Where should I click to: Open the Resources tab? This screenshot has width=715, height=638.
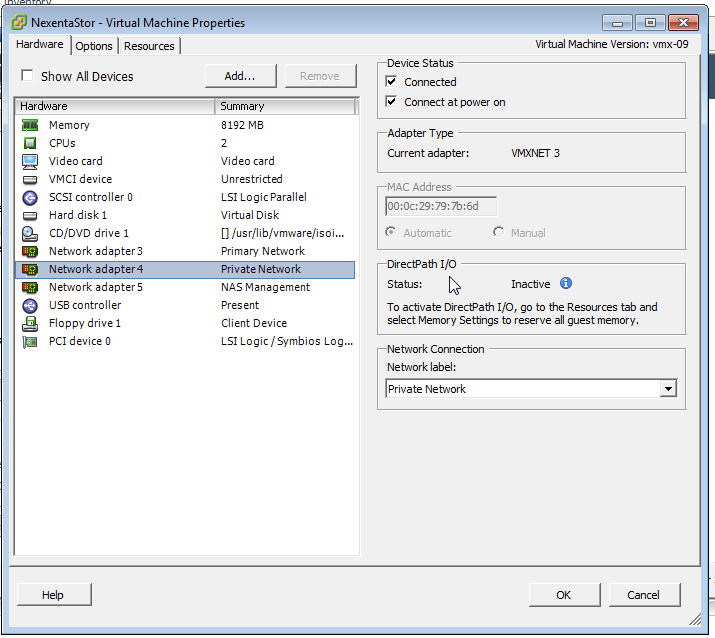click(149, 46)
